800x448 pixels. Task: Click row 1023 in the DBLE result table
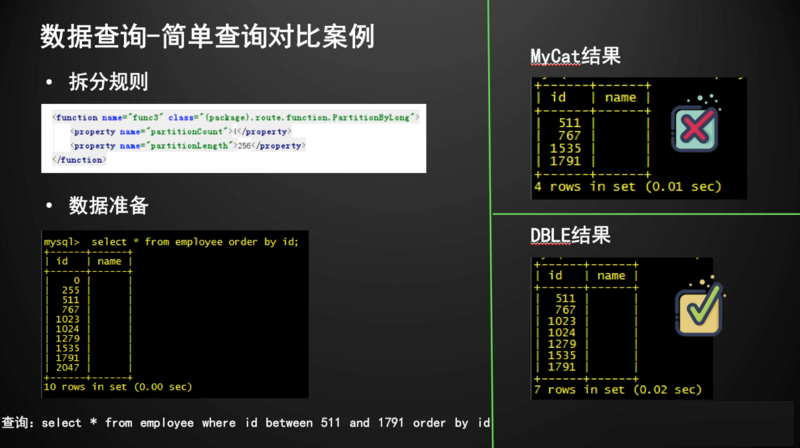point(587,321)
